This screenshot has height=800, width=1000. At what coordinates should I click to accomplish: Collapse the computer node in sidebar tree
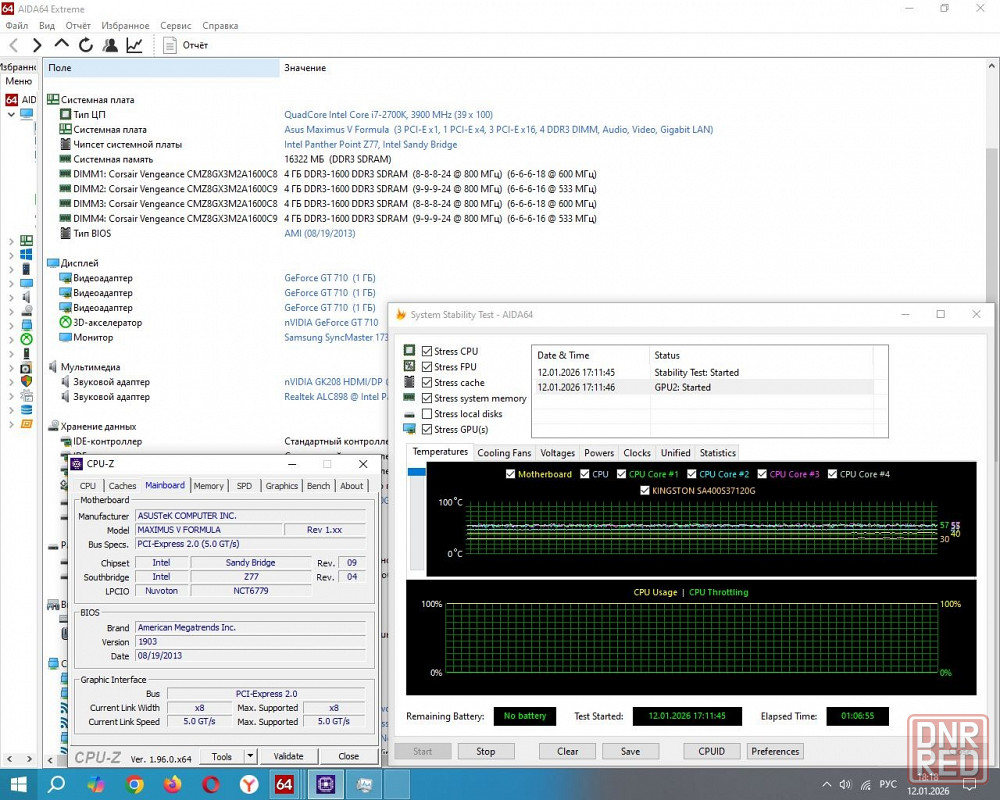point(12,114)
